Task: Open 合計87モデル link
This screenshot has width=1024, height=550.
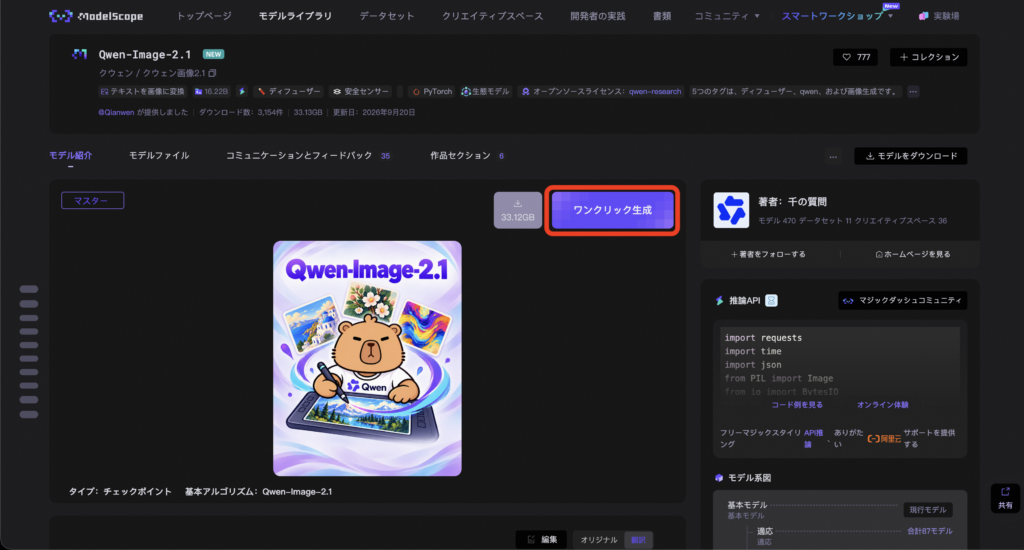Action: click(x=929, y=531)
